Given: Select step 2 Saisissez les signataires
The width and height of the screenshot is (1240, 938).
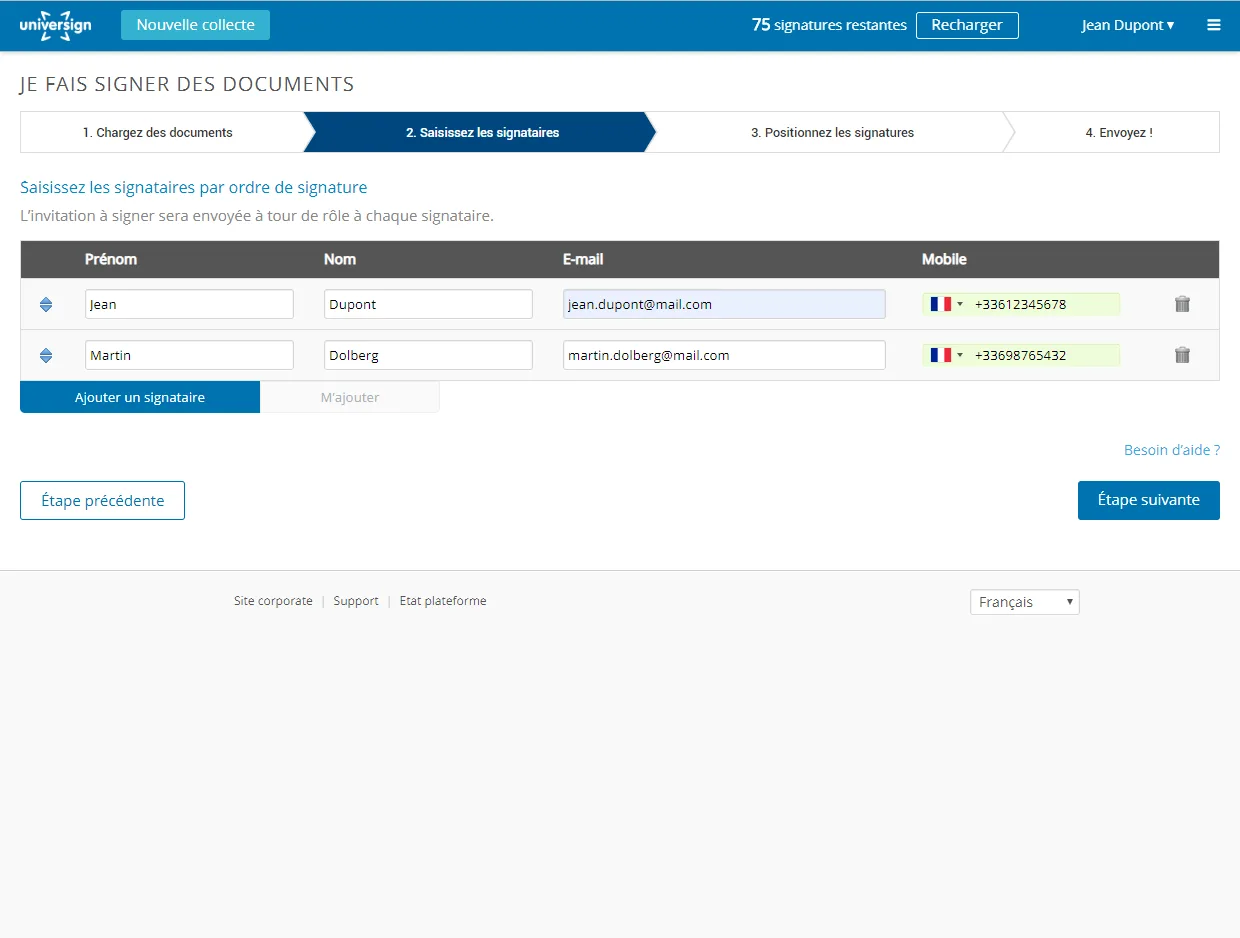Looking at the screenshot, I should click(x=481, y=132).
